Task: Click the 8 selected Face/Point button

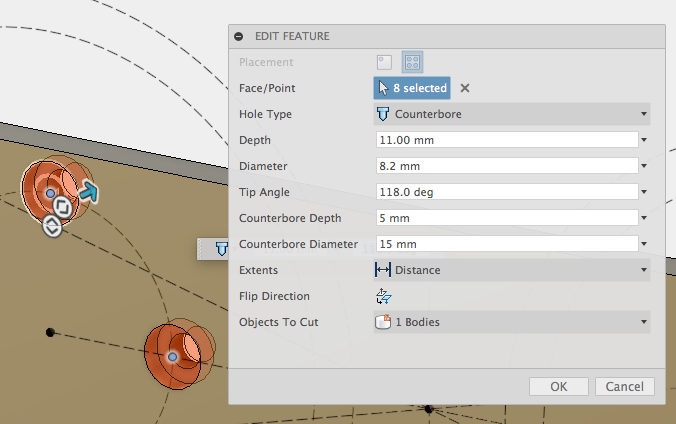Action: point(412,88)
